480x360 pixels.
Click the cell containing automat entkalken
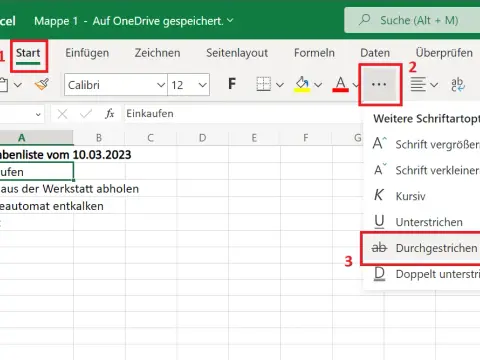click(36, 206)
